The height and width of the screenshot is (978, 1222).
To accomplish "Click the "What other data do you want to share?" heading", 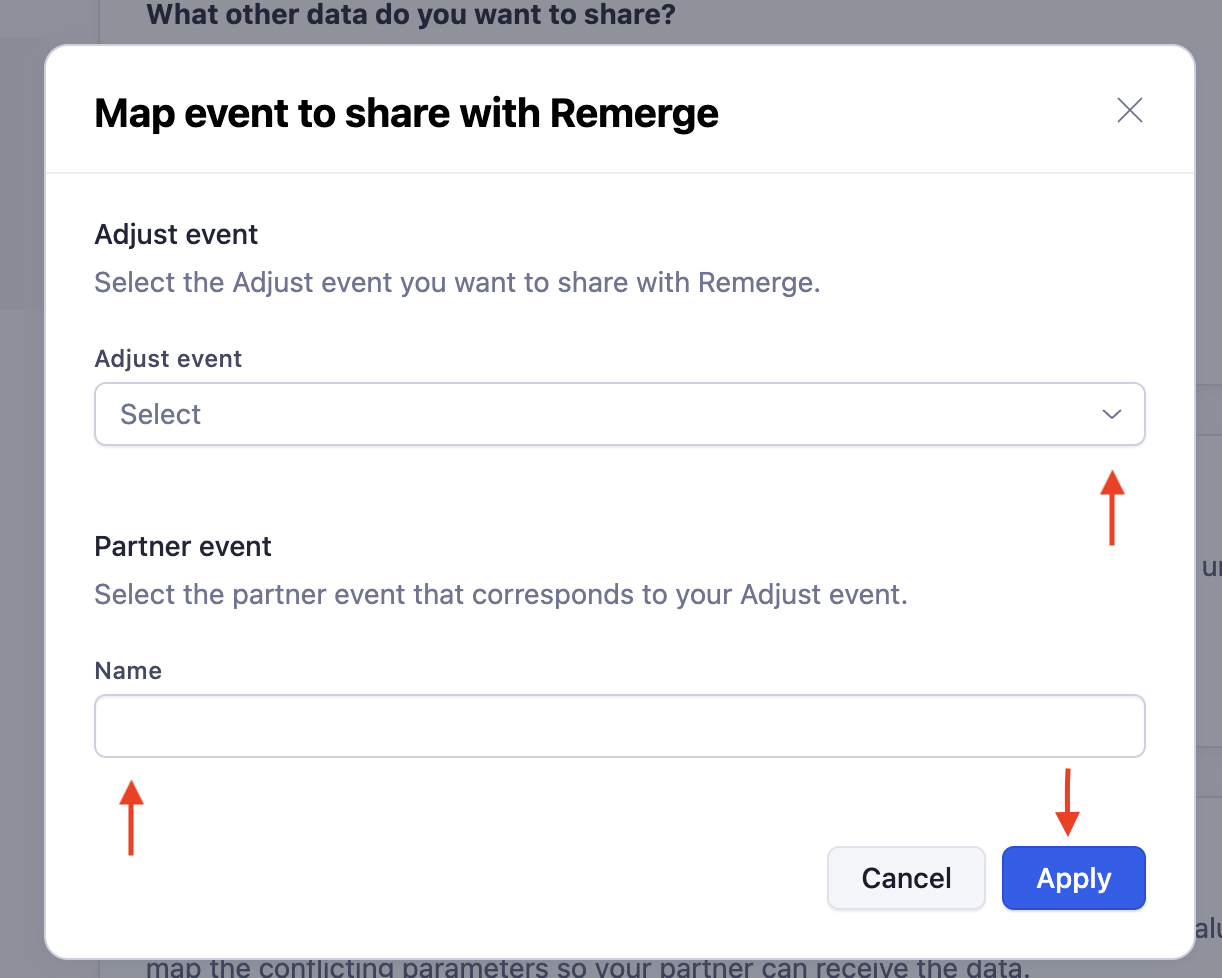I will tap(410, 15).
